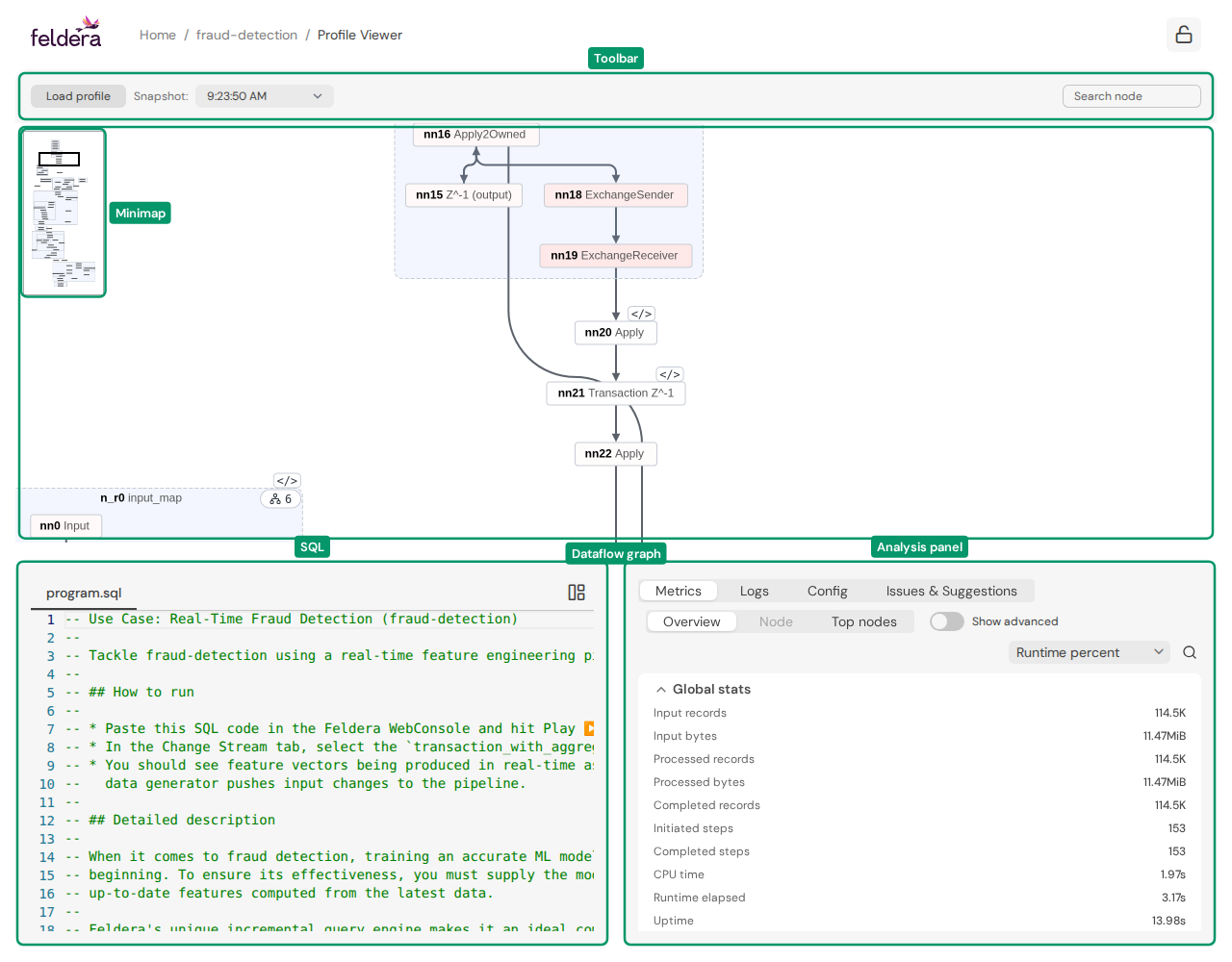The width and height of the screenshot is (1232, 962).
Task: Switch to the Metrics tab
Action: [679, 591]
